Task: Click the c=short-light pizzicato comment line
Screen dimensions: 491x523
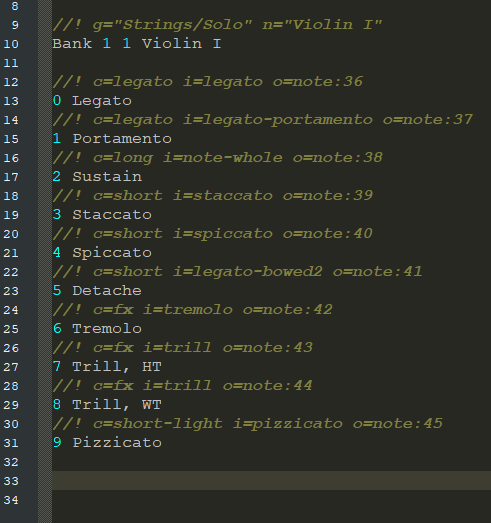Action: [x=248, y=424]
